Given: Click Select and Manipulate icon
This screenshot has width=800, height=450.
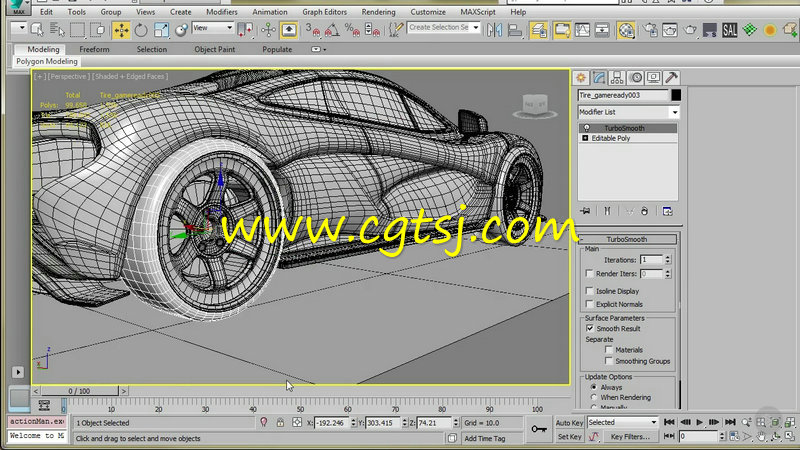Looking at the screenshot, I should [x=268, y=30].
